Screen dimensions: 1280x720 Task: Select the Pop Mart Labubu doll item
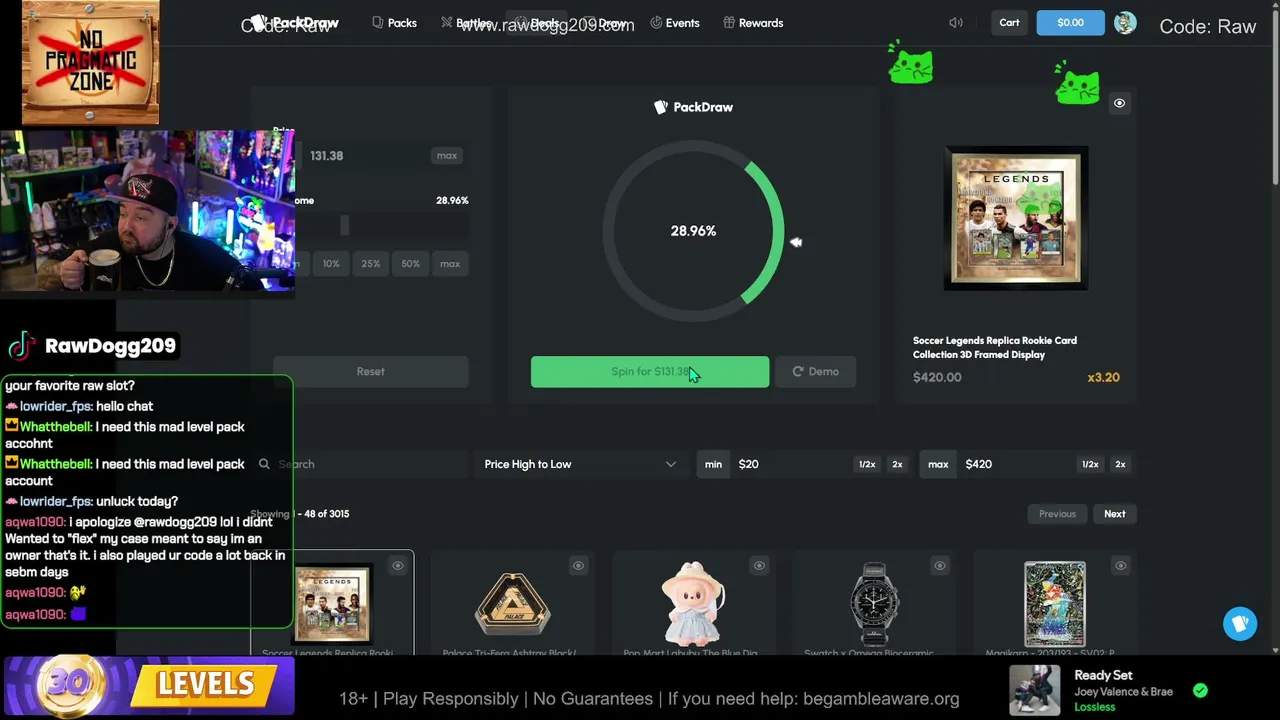[693, 604]
